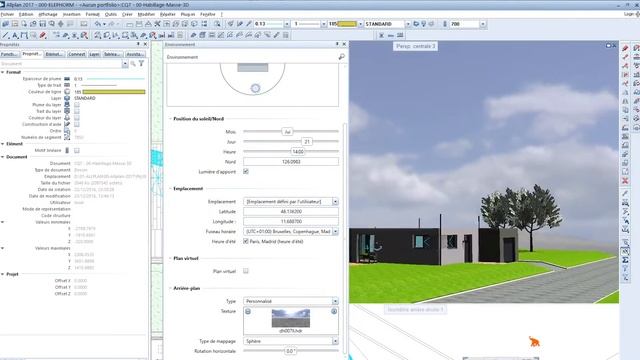Click the save disk icon in toolbar
This screenshot has height=360, width=640.
click(42, 24)
